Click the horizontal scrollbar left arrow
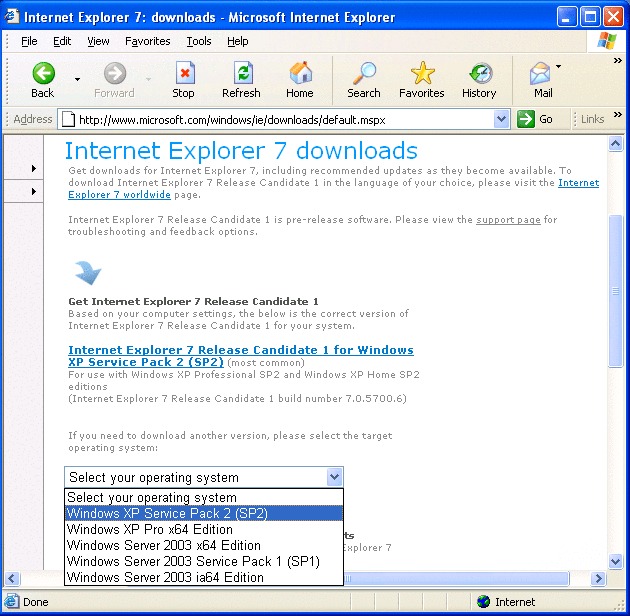This screenshot has height=616, width=630. pos(12,579)
